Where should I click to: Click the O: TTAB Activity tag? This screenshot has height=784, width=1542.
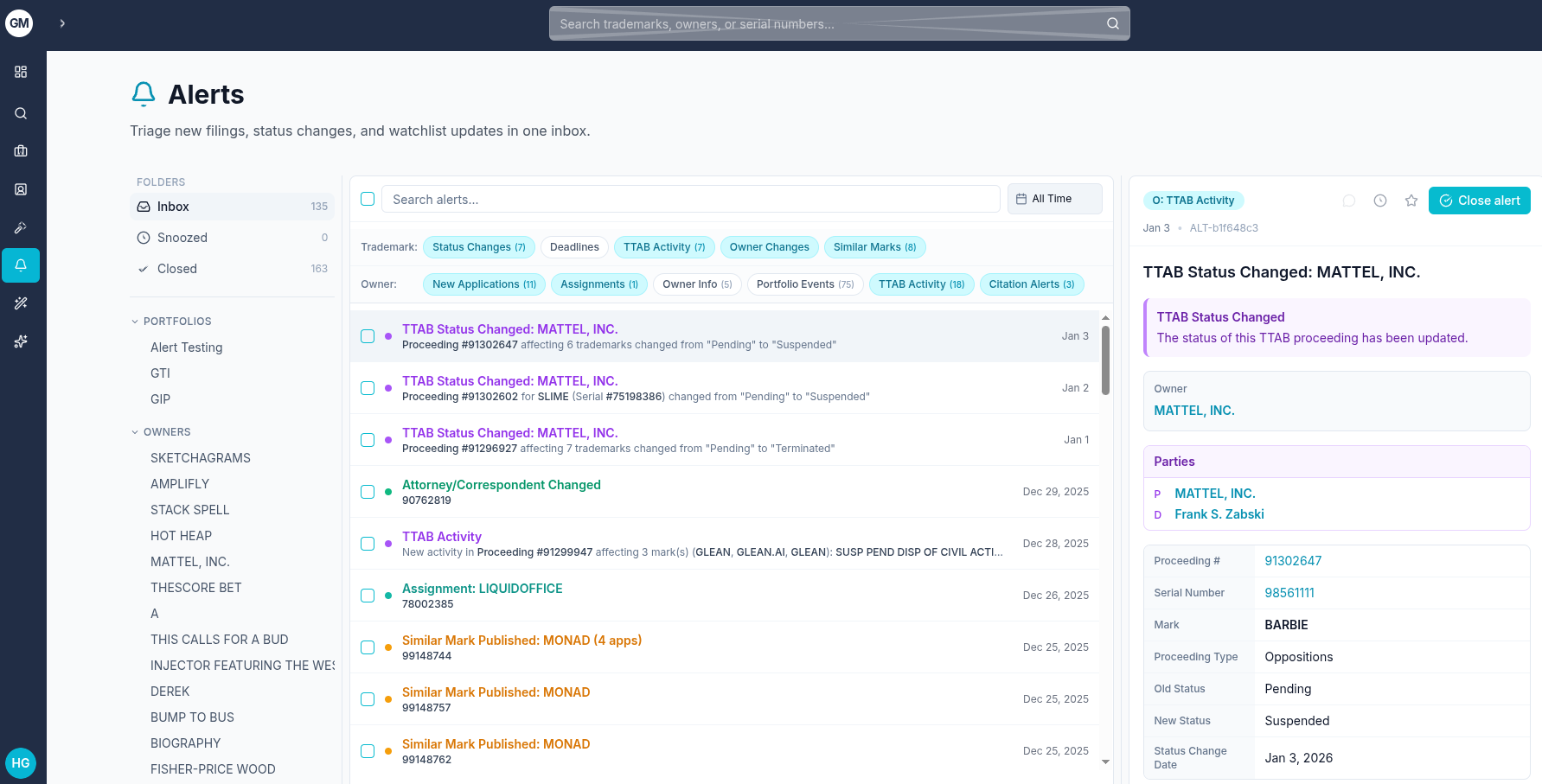click(x=1193, y=201)
